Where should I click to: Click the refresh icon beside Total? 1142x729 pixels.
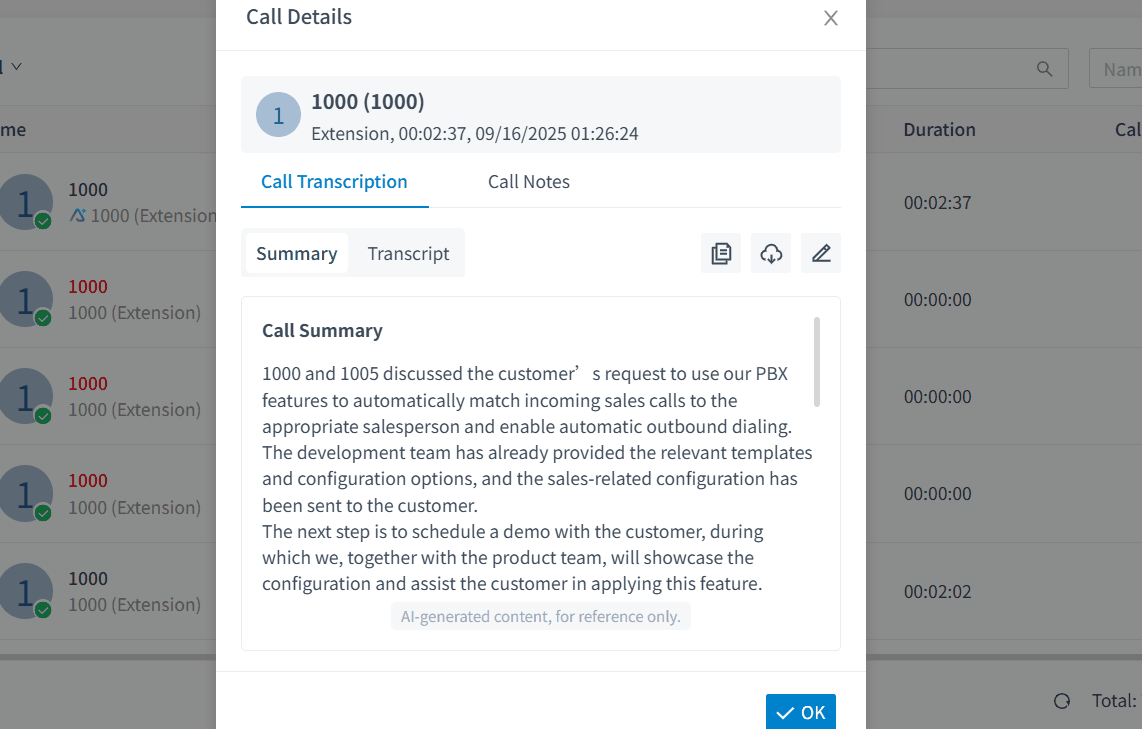click(1062, 701)
